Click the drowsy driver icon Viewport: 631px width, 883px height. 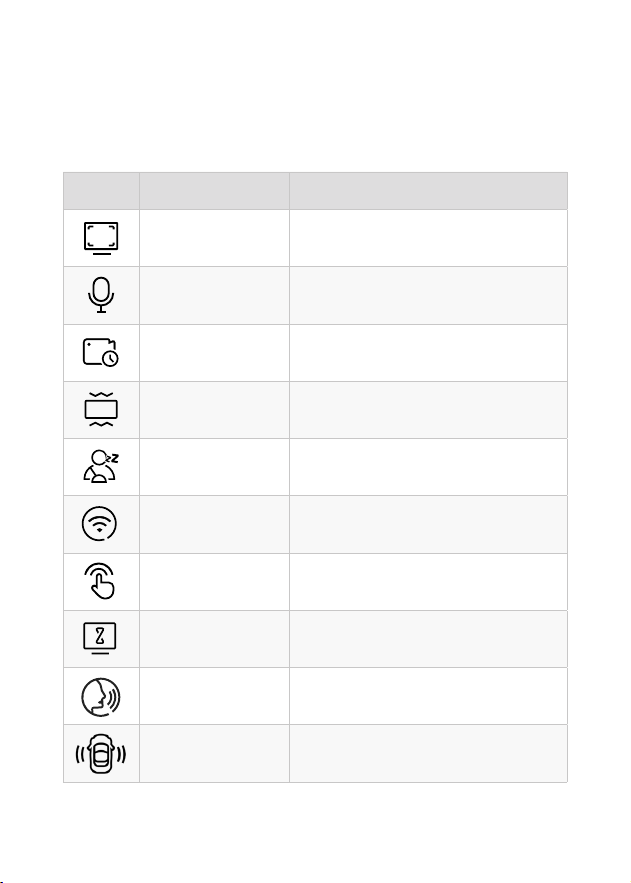(101, 466)
